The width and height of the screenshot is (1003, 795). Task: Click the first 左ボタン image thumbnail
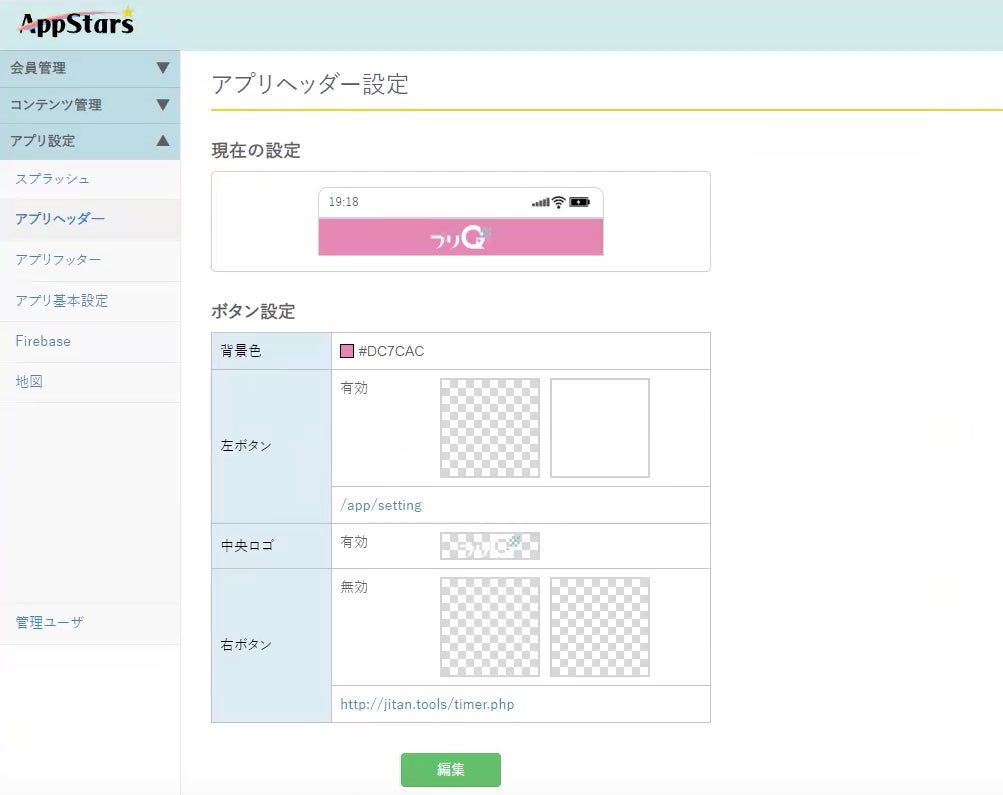(x=490, y=428)
